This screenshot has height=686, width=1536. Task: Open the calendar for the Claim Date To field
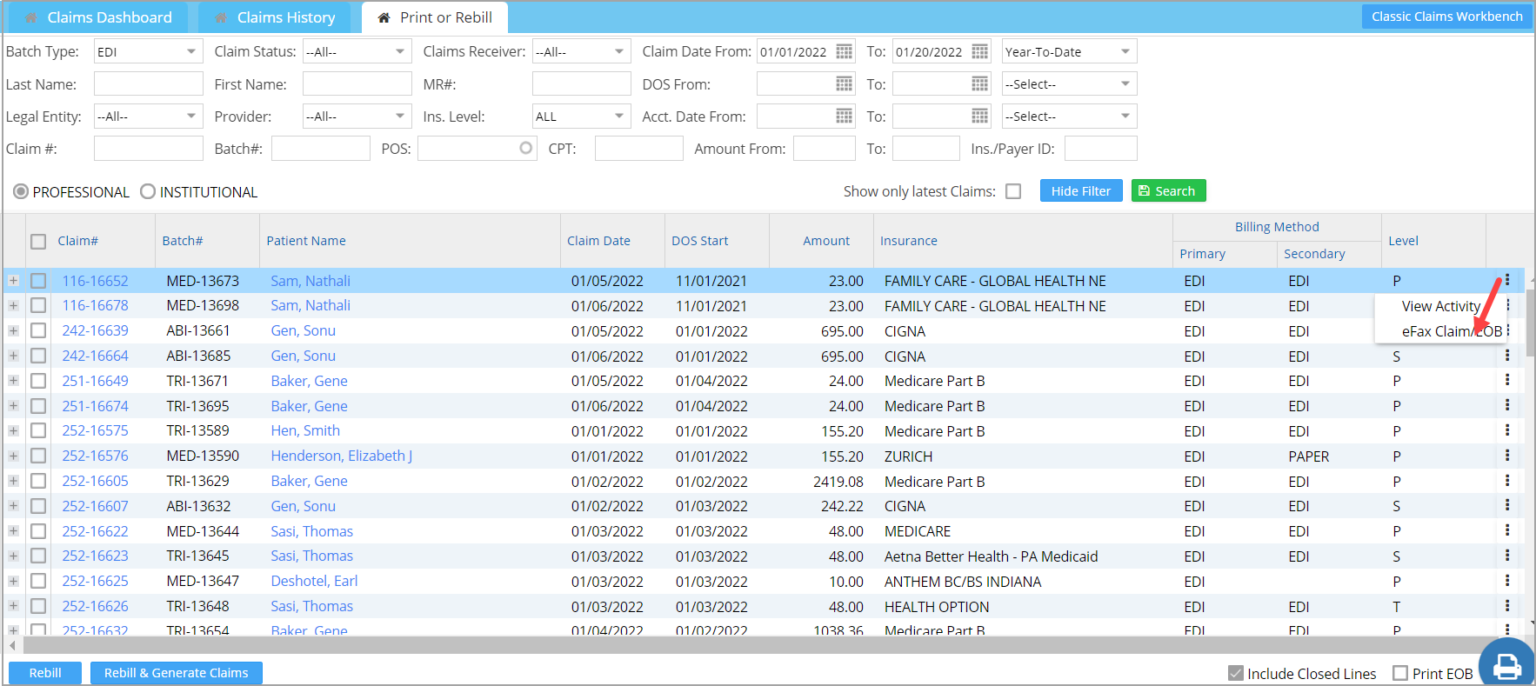tap(977, 51)
